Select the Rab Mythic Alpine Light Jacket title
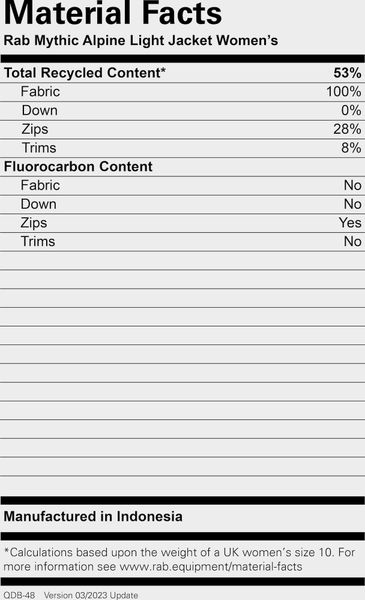The height and width of the screenshot is (600, 365). tap(141, 40)
